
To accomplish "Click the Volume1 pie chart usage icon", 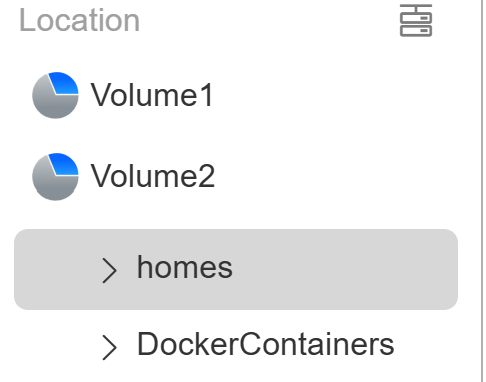I will [x=55, y=95].
